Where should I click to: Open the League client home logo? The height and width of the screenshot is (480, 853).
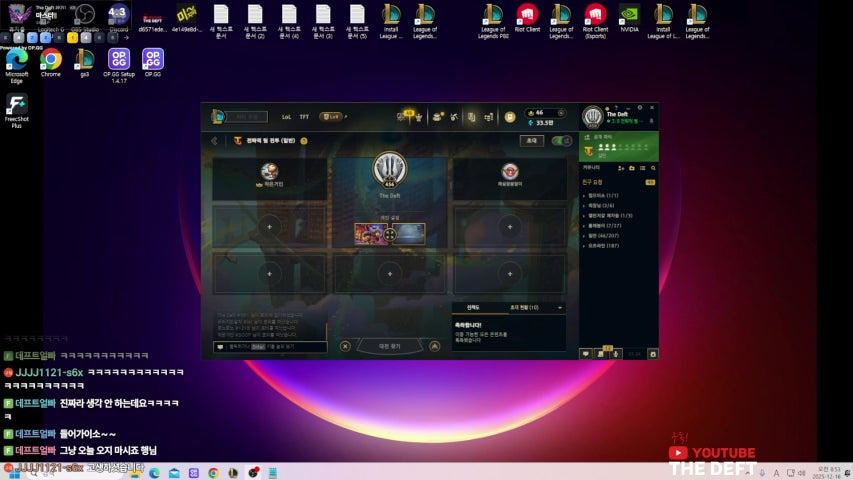(219, 117)
